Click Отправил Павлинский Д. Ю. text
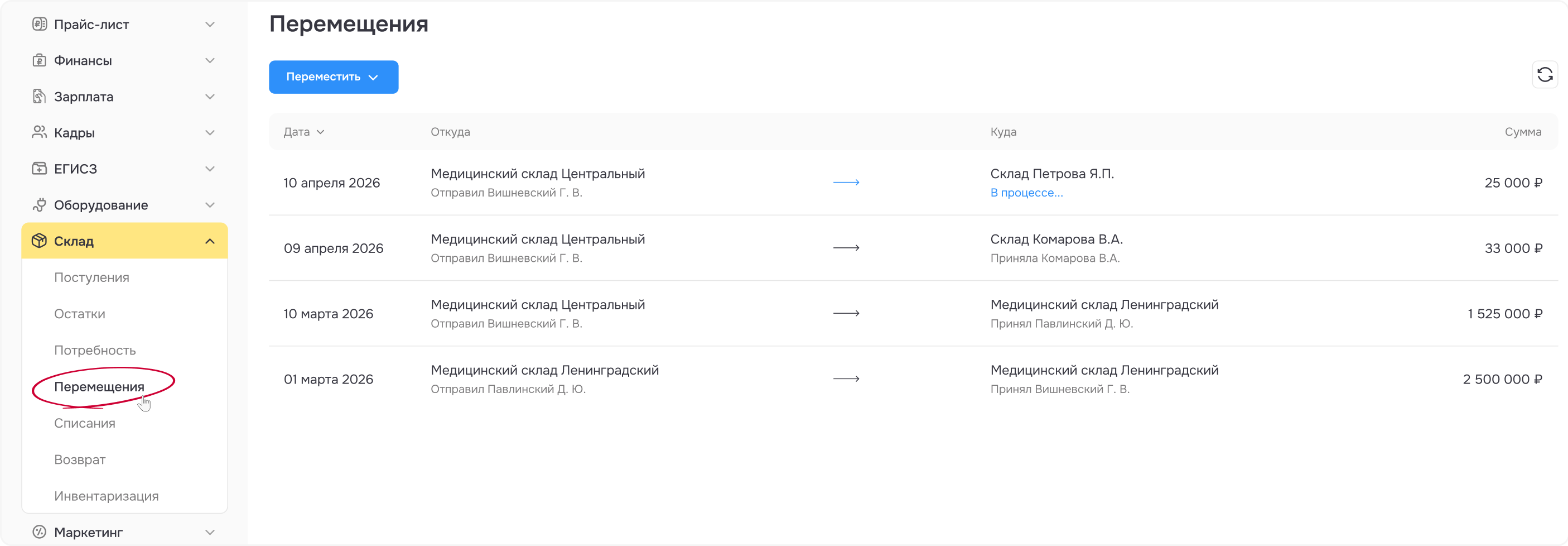This screenshot has height=546, width=1568. pyautogui.click(x=508, y=389)
